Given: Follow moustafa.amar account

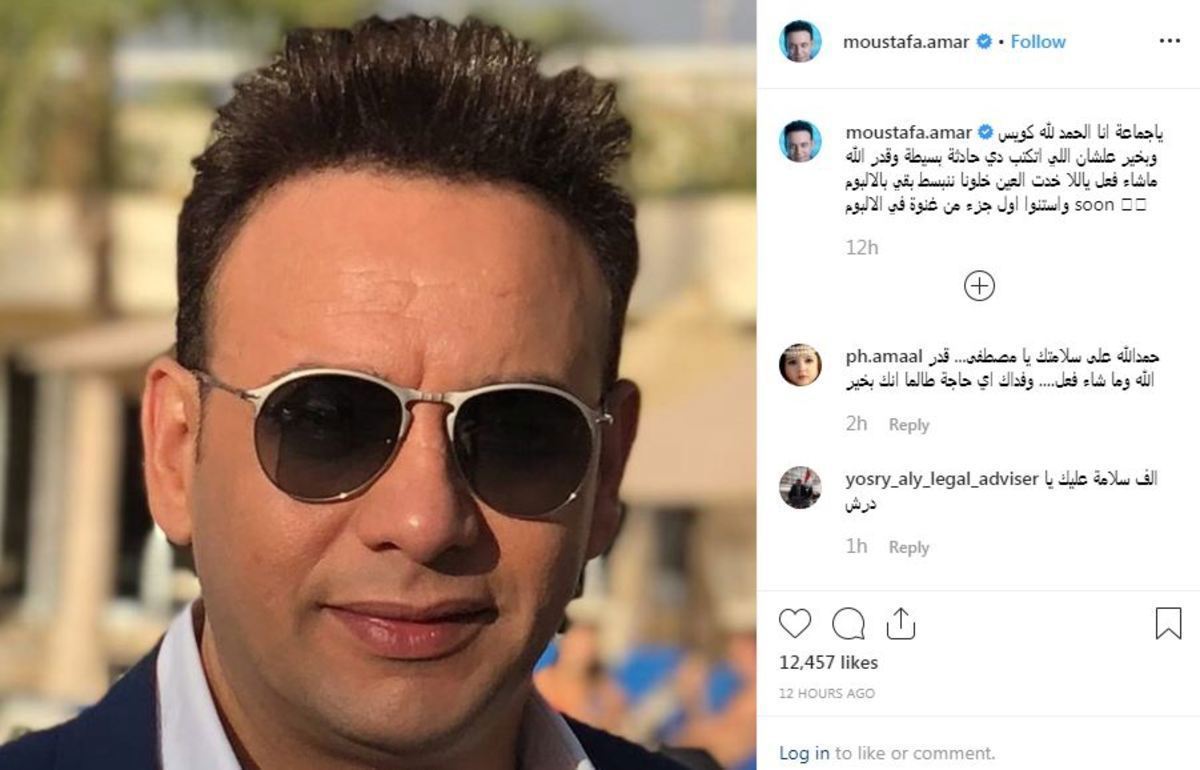Looking at the screenshot, I should point(1038,41).
